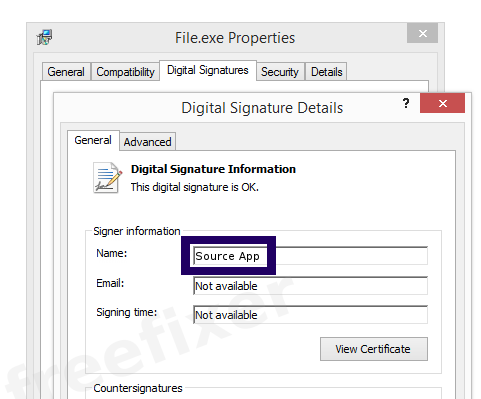Click the 'This digital signature is OK.' text
Viewport: 481px width, 399px height.
click(195, 187)
